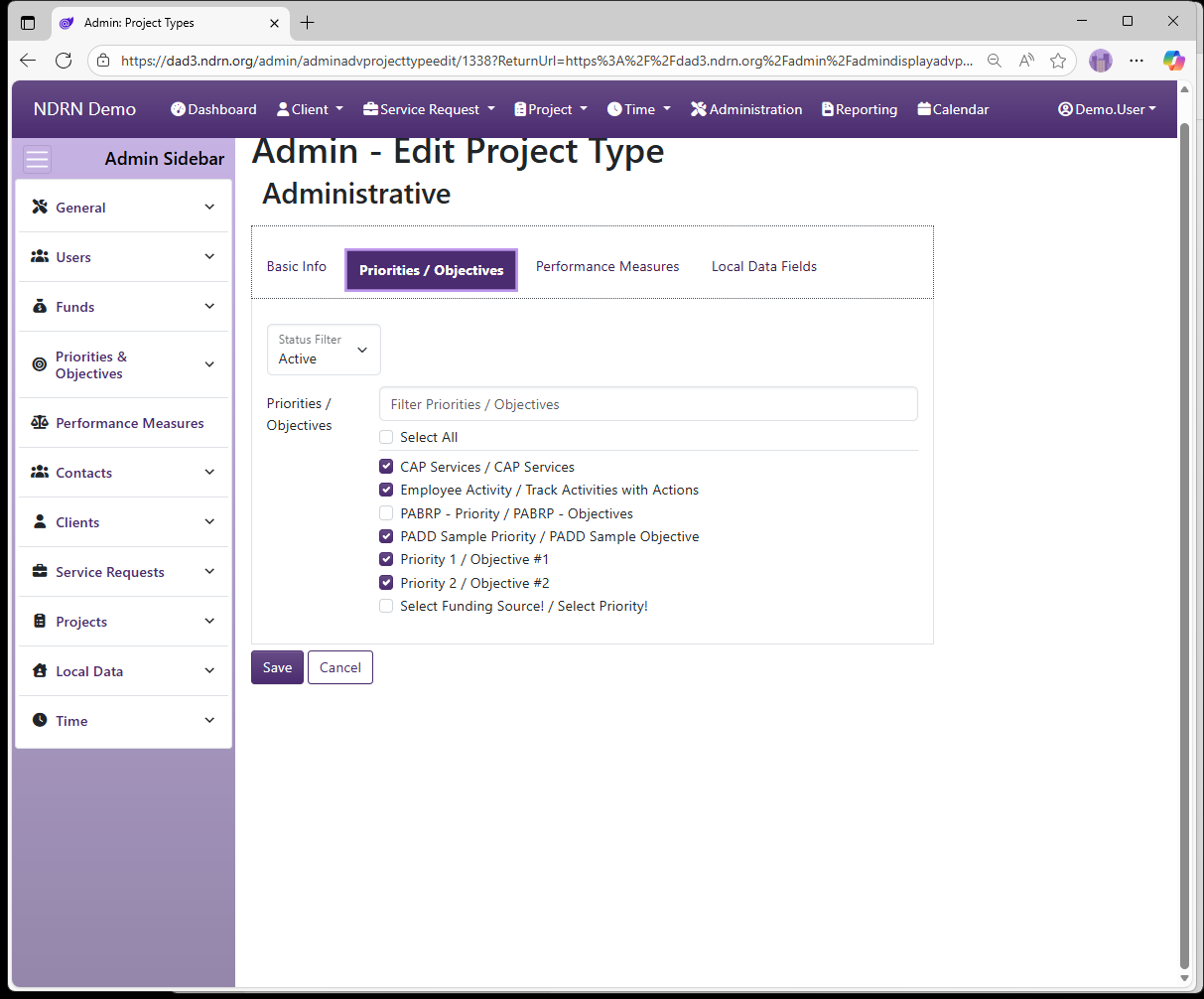Viewport: 1204px width, 999px height.
Task: Expand the General sidebar section chevron
Action: [x=209, y=207]
